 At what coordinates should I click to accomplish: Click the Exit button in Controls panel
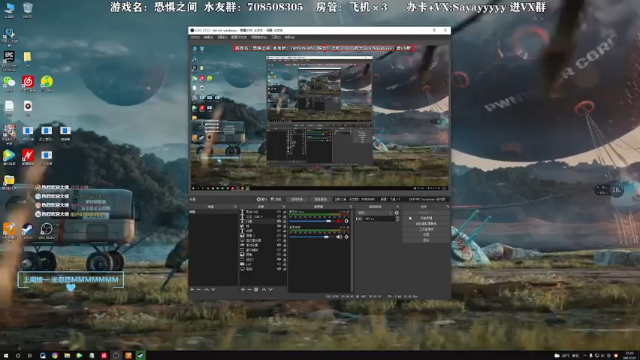click(426, 240)
